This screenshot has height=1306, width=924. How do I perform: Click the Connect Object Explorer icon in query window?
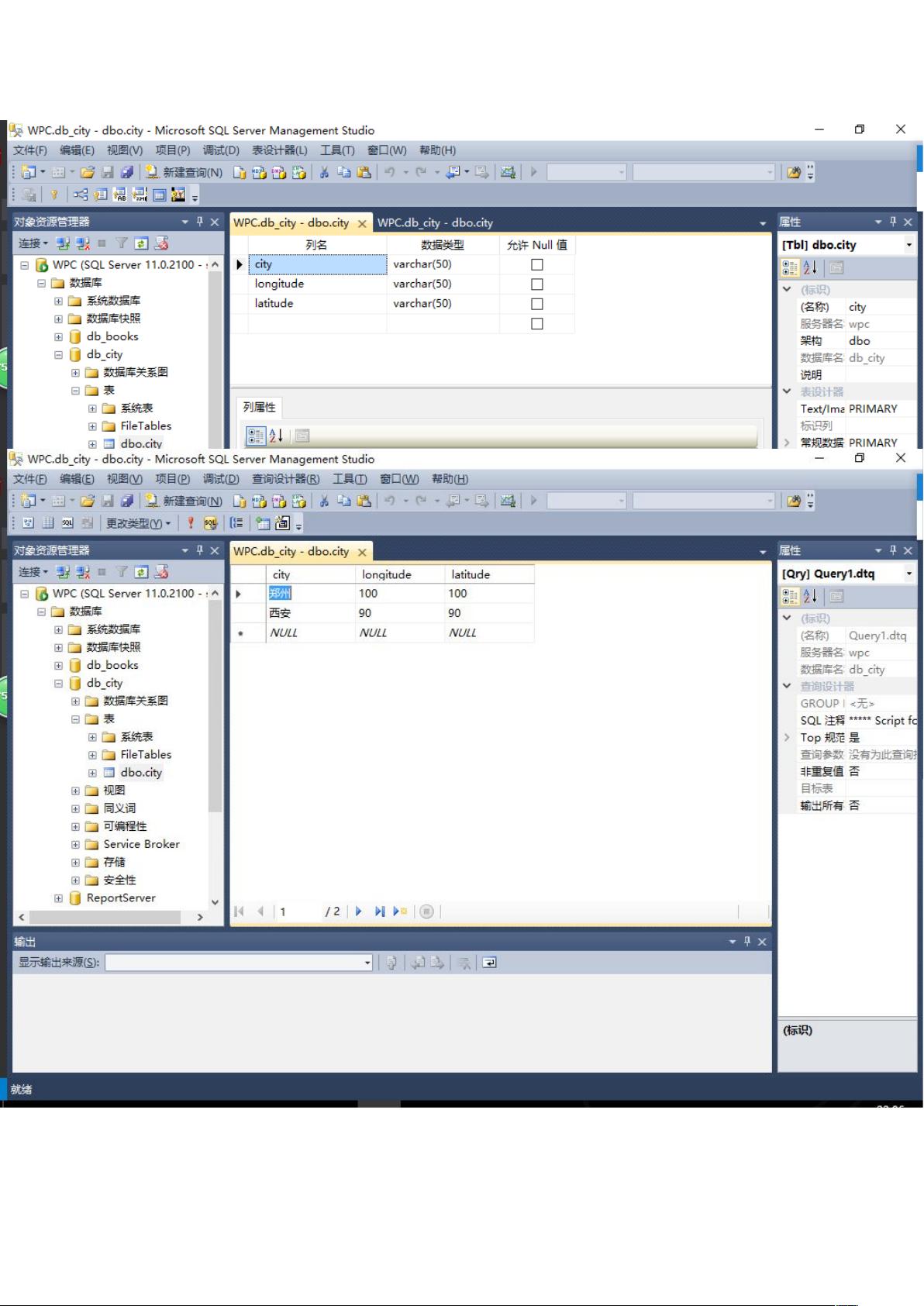64,572
